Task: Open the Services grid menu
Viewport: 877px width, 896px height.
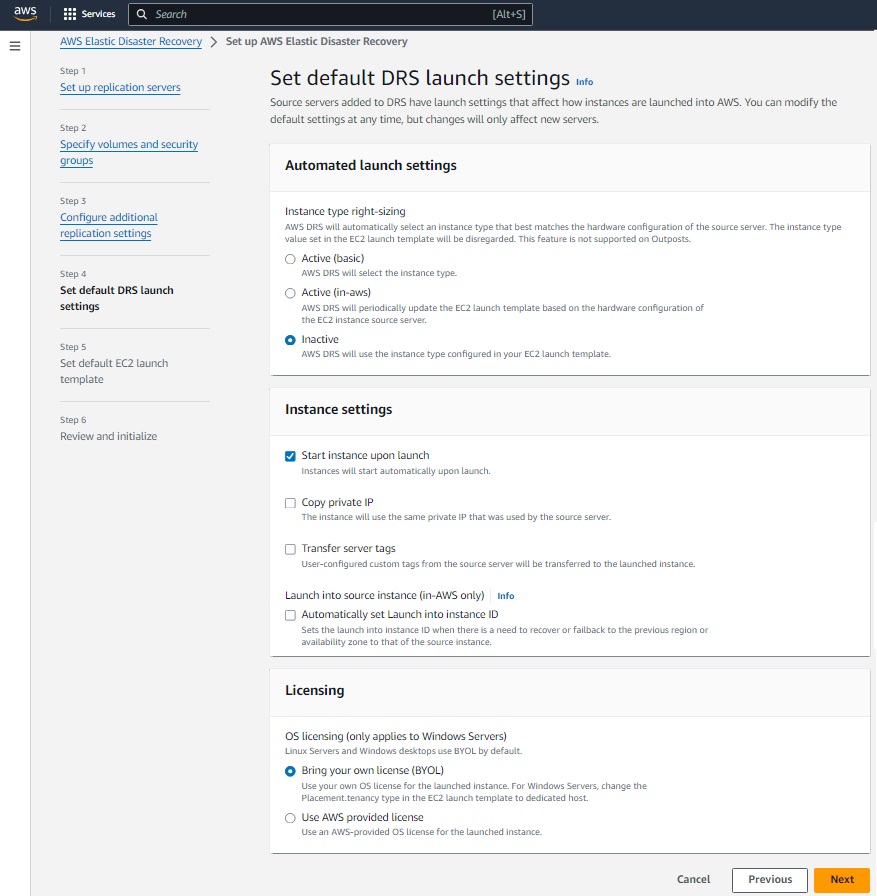Action: click(89, 14)
